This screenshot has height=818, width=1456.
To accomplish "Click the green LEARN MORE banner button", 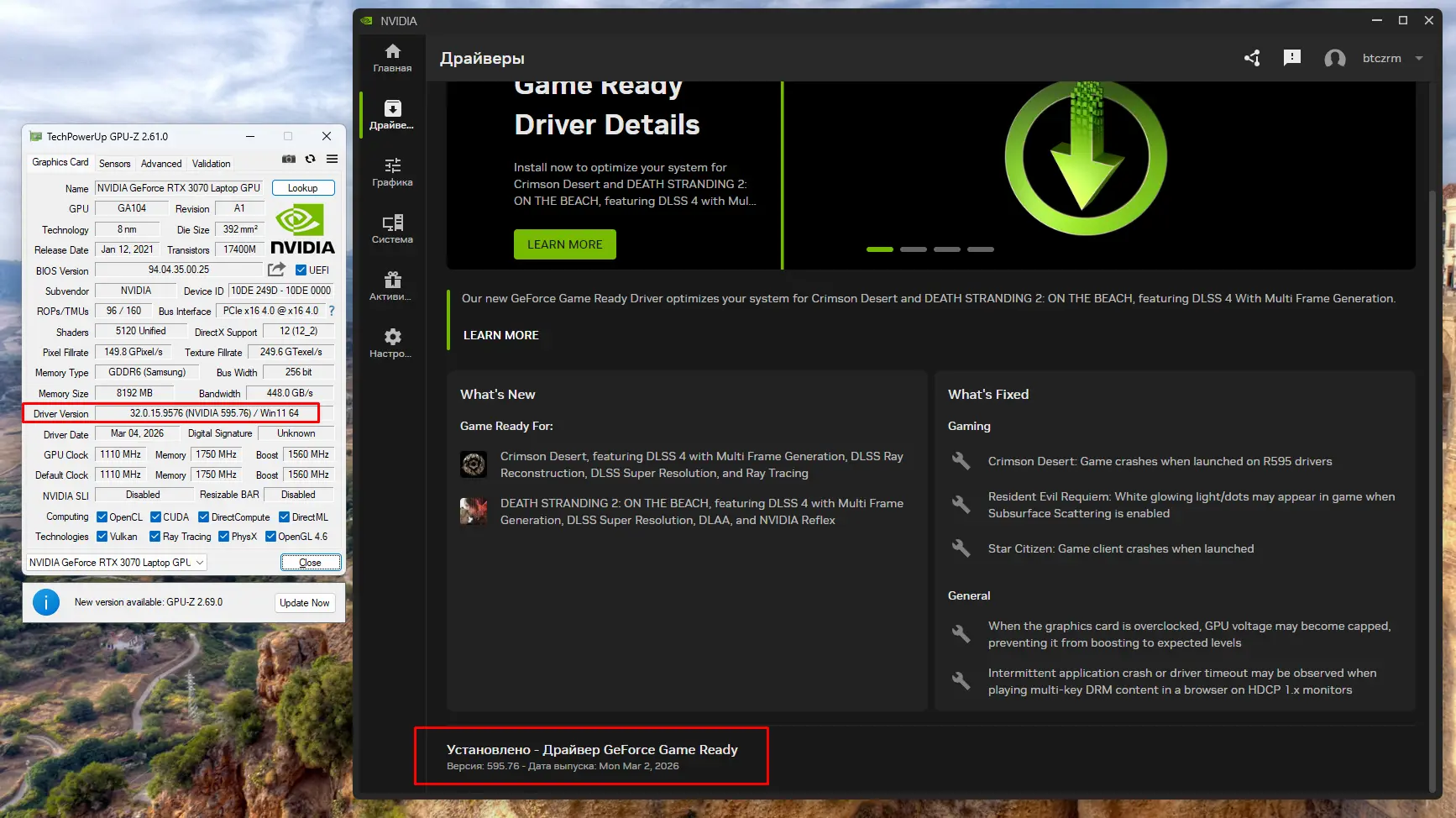I will point(565,244).
